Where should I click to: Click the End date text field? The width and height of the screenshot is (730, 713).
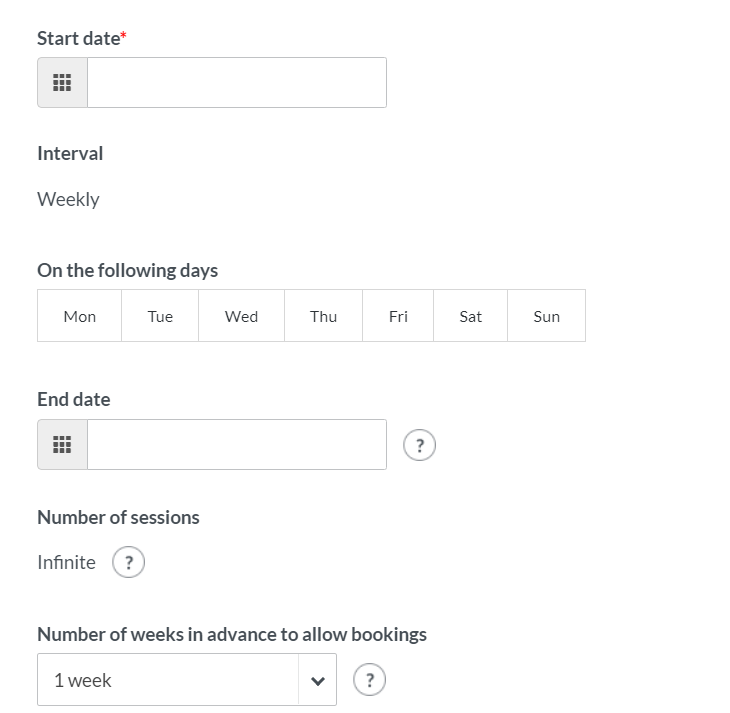pos(236,445)
